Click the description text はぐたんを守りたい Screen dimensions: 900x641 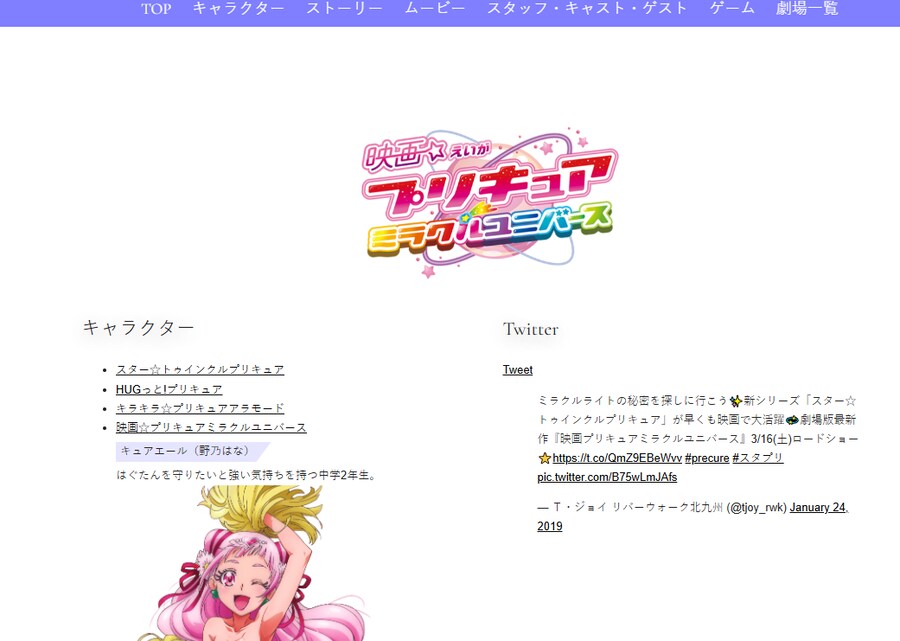(x=247, y=475)
